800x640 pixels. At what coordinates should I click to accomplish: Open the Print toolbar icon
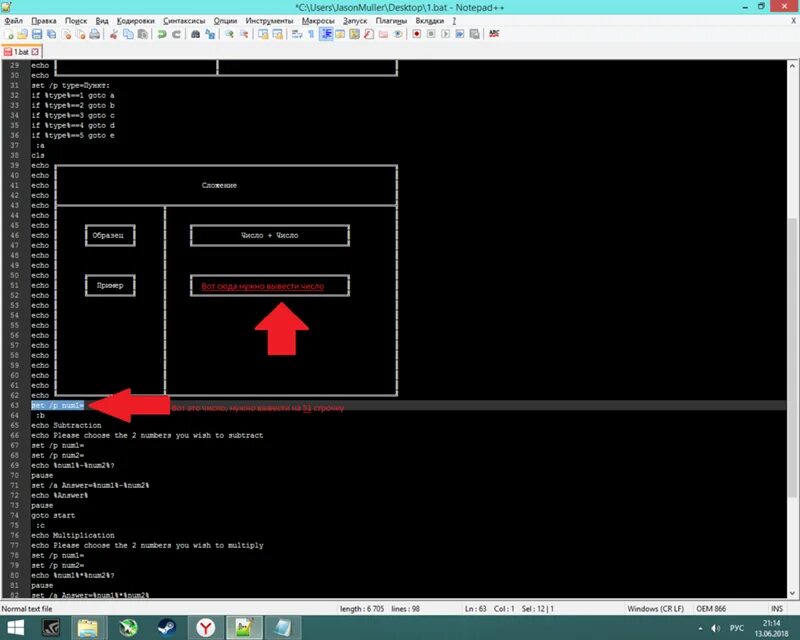[x=92, y=35]
